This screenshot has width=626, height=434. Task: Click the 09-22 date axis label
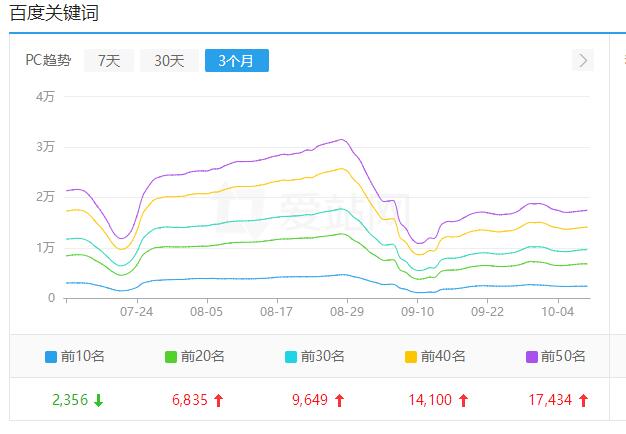[487, 312]
